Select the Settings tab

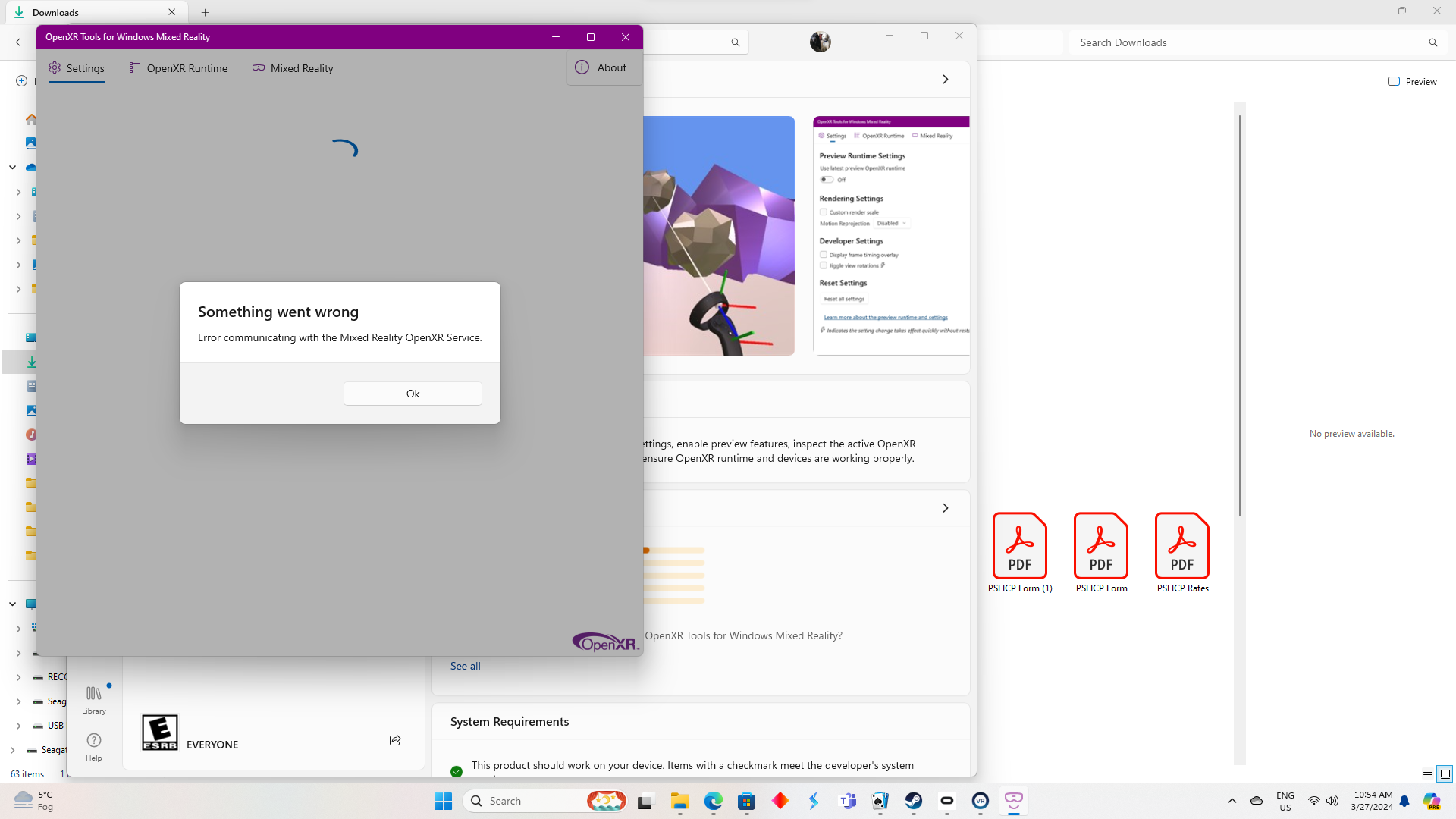point(77,68)
